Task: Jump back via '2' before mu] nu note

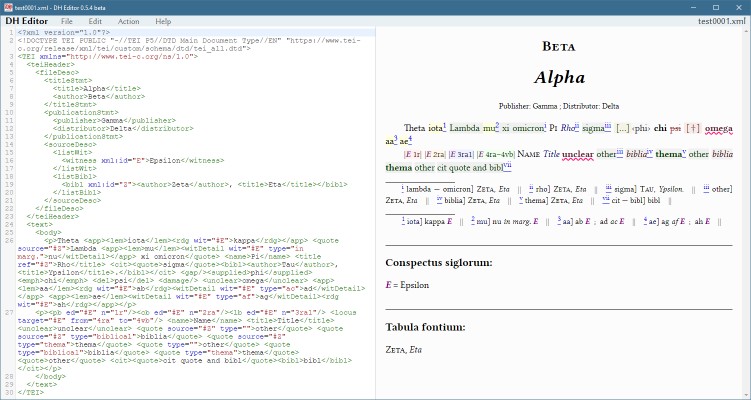Action: click(x=473, y=219)
